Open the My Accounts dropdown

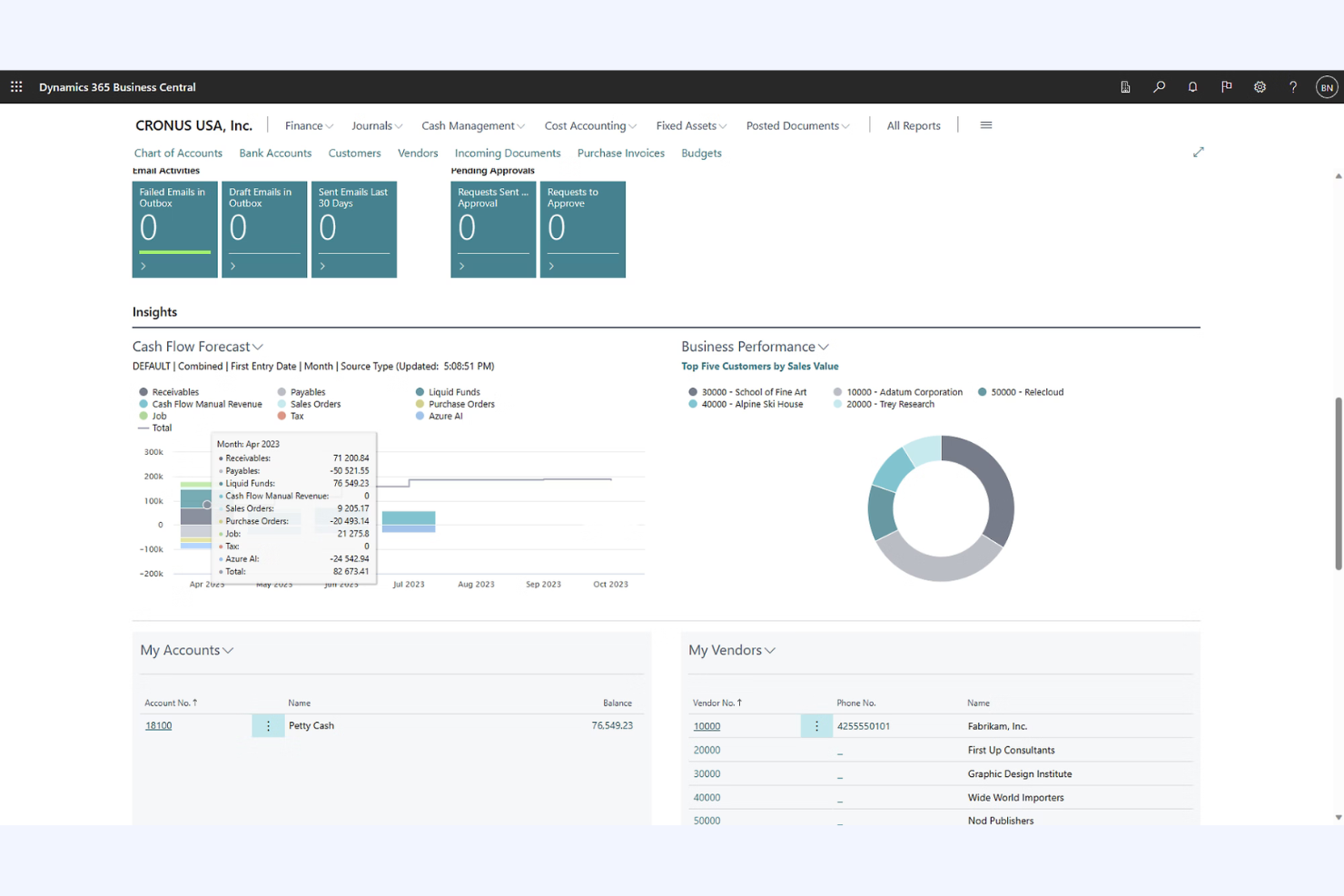pyautogui.click(x=231, y=650)
